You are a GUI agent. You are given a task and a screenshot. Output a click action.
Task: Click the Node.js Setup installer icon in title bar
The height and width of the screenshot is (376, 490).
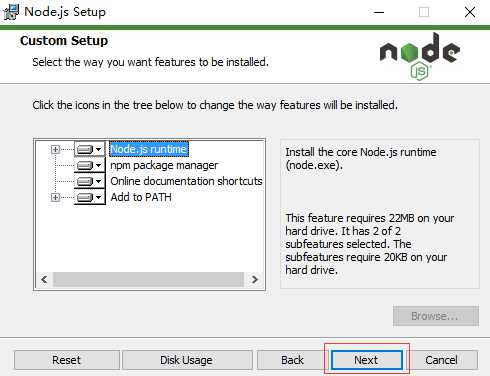(x=11, y=12)
